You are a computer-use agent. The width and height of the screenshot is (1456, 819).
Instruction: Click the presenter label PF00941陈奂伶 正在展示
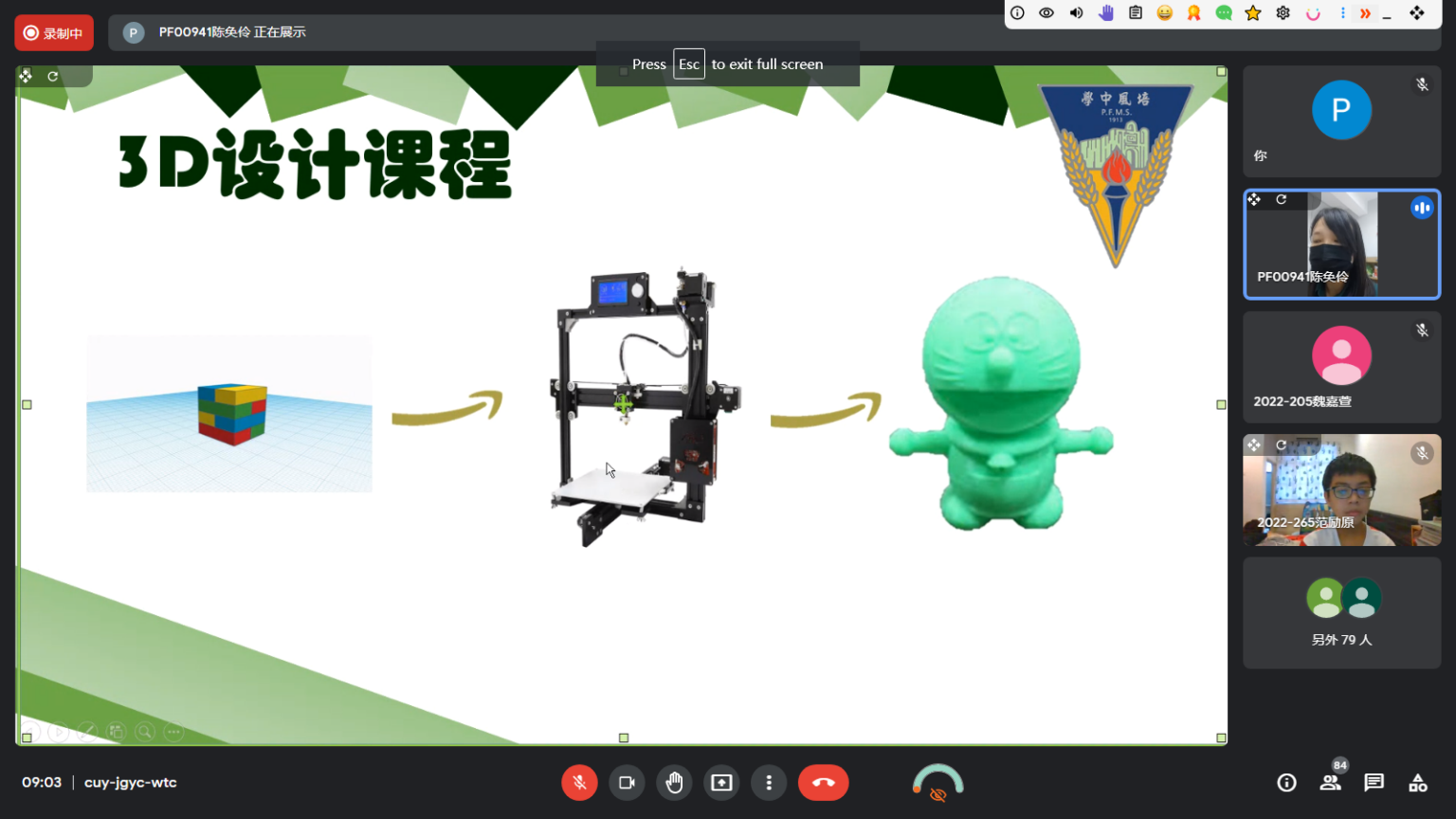click(x=232, y=32)
